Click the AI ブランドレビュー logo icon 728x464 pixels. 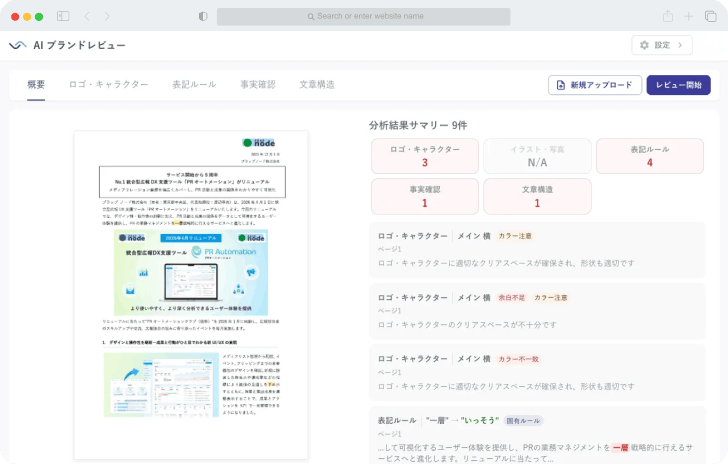coord(17,45)
